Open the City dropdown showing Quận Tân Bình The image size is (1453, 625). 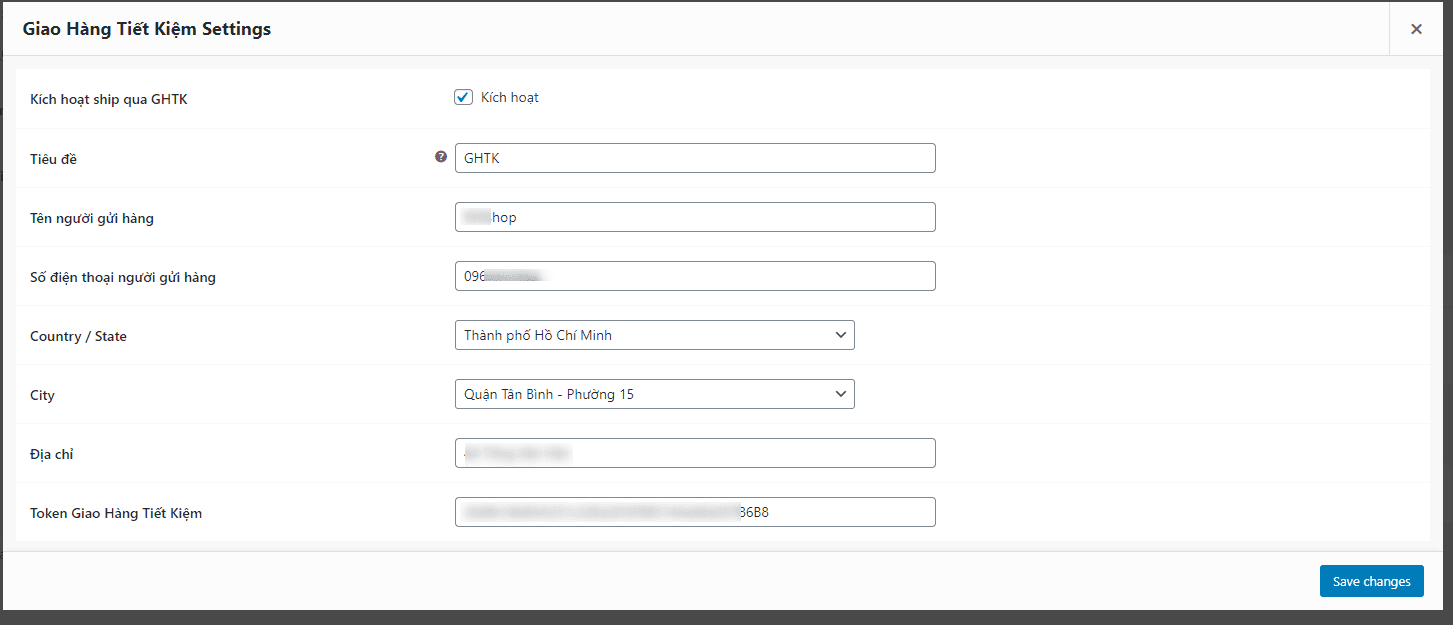(x=655, y=394)
